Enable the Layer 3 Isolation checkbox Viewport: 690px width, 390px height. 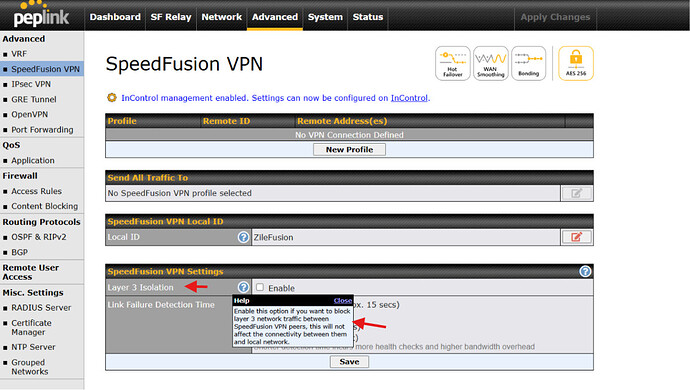(x=260, y=287)
